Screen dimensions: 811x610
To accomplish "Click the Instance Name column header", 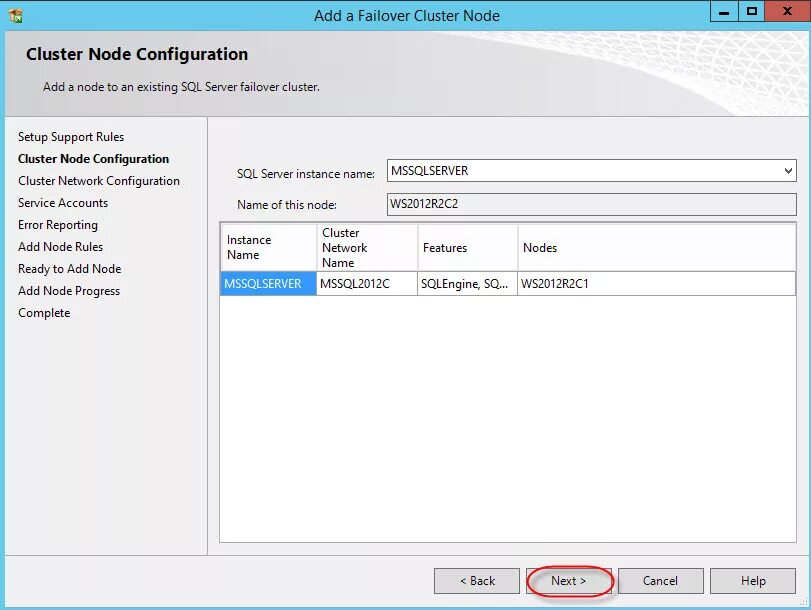I will (268, 247).
